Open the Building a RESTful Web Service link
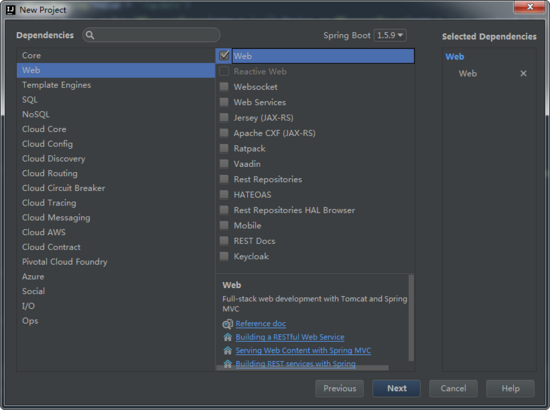Screen dimensions: 550x410 (290, 337)
